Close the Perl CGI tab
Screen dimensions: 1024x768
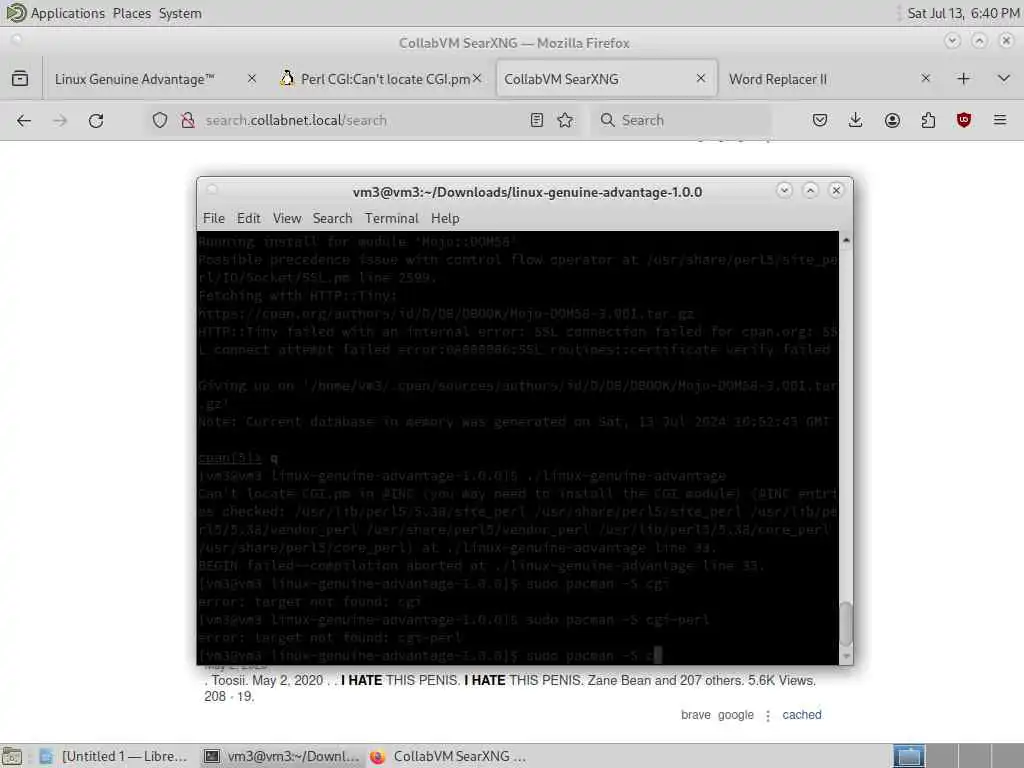pyautogui.click(x=477, y=79)
